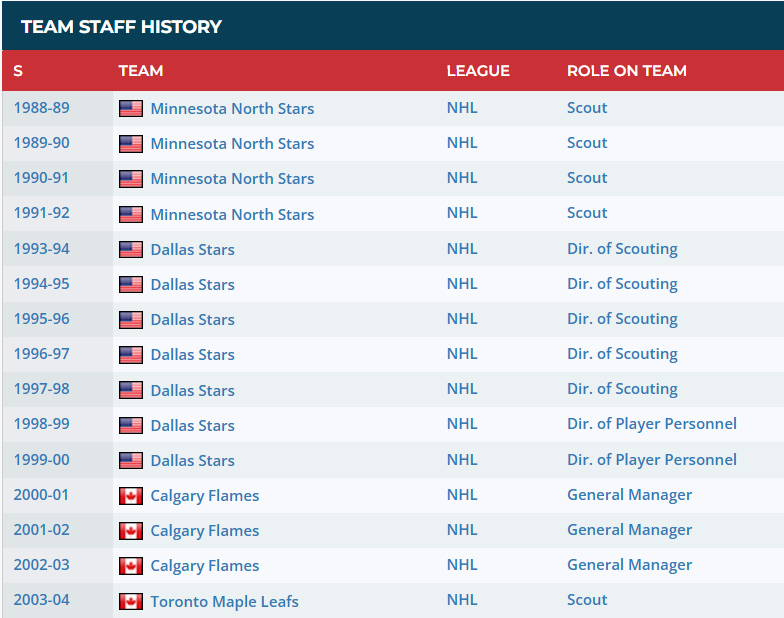Click Canadian flag in 2000-01 Calgary Flames row
The image size is (784, 618).
pyautogui.click(x=131, y=496)
